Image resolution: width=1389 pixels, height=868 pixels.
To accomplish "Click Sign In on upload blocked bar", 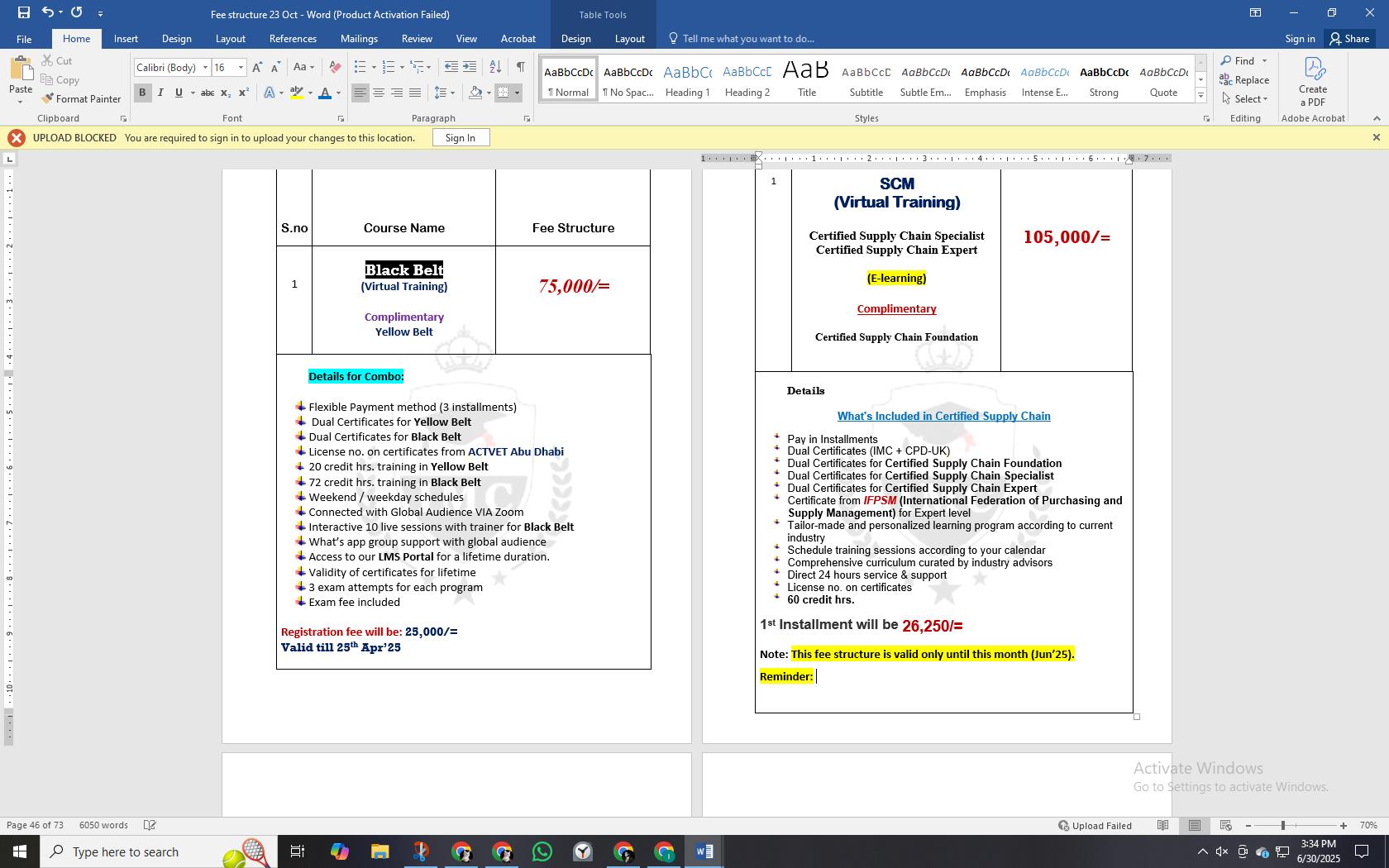I will (461, 138).
